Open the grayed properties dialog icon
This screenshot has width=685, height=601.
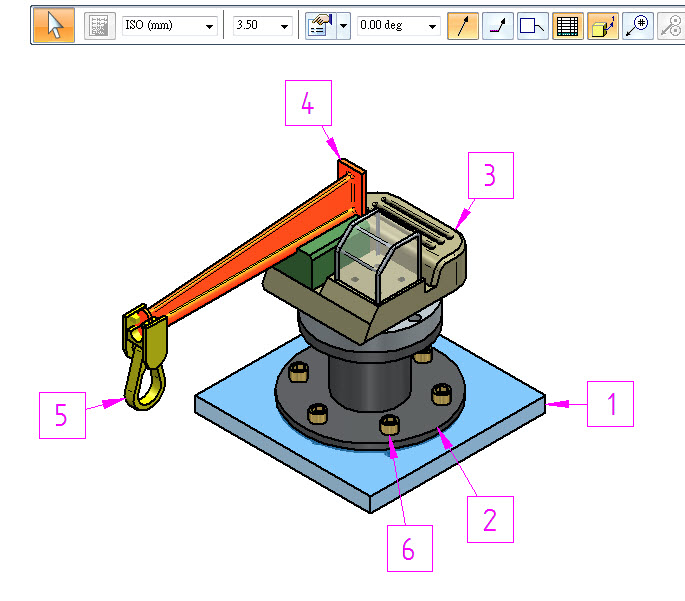tap(99, 26)
